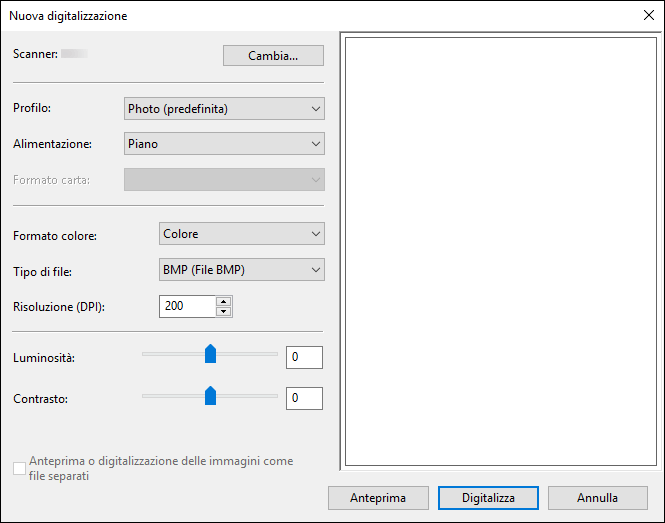The height and width of the screenshot is (523, 665).
Task: Click the Anteprima button
Action: click(x=378, y=498)
